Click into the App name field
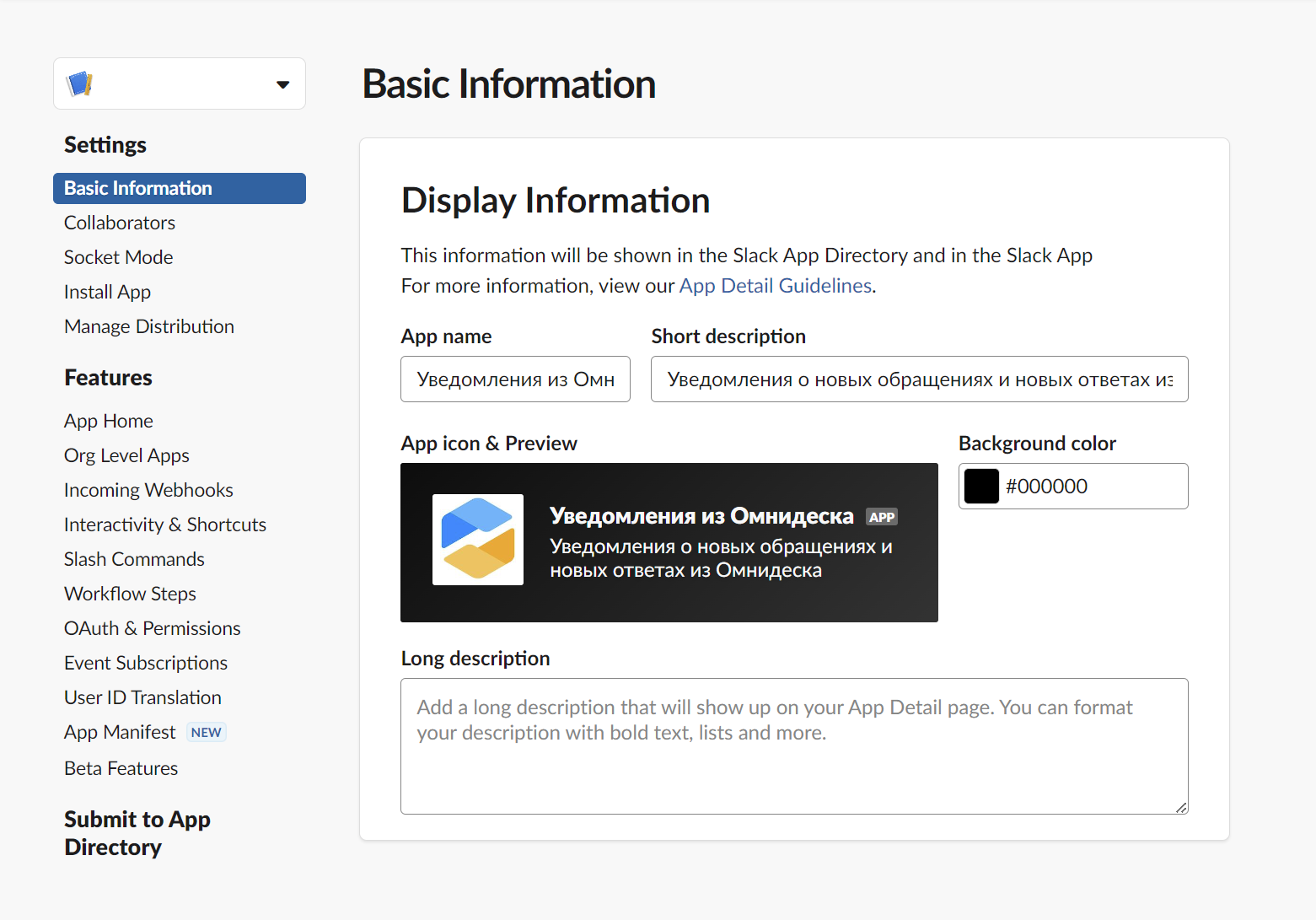 (515, 379)
